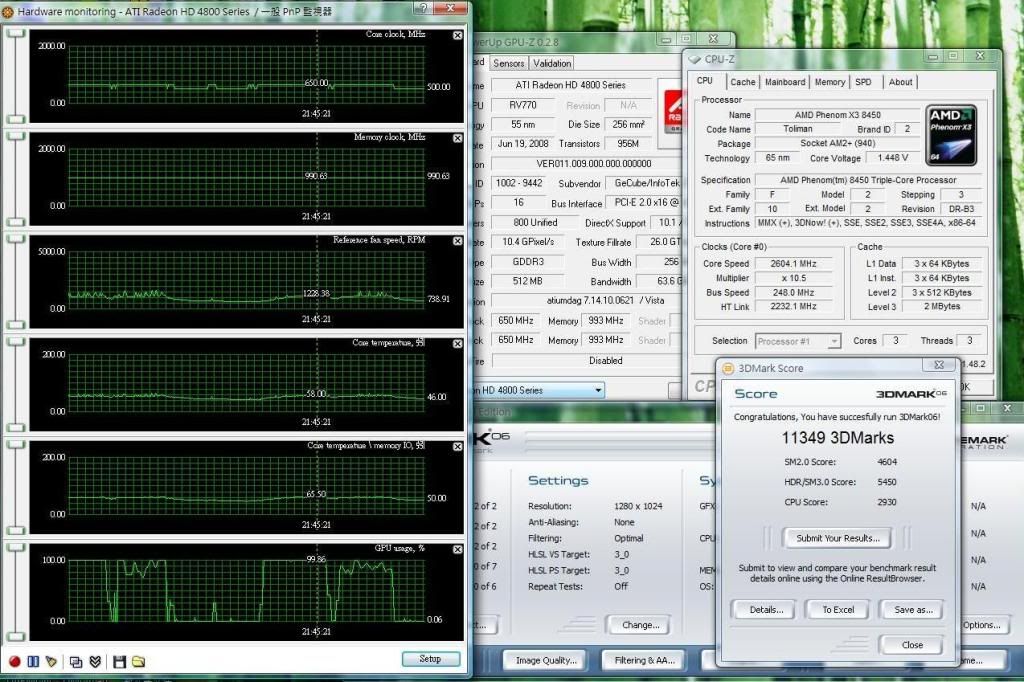Click the 3DMark Score window title icon
The image size is (1024, 682).
728,368
